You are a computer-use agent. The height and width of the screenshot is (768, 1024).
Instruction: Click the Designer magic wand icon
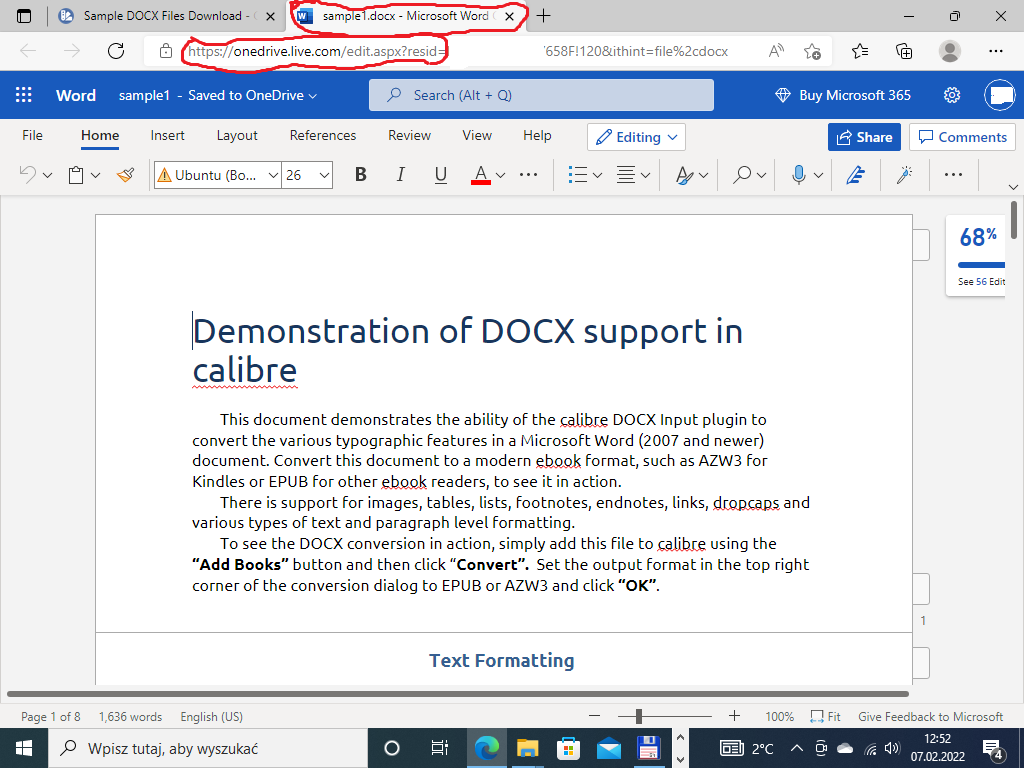tap(905, 175)
